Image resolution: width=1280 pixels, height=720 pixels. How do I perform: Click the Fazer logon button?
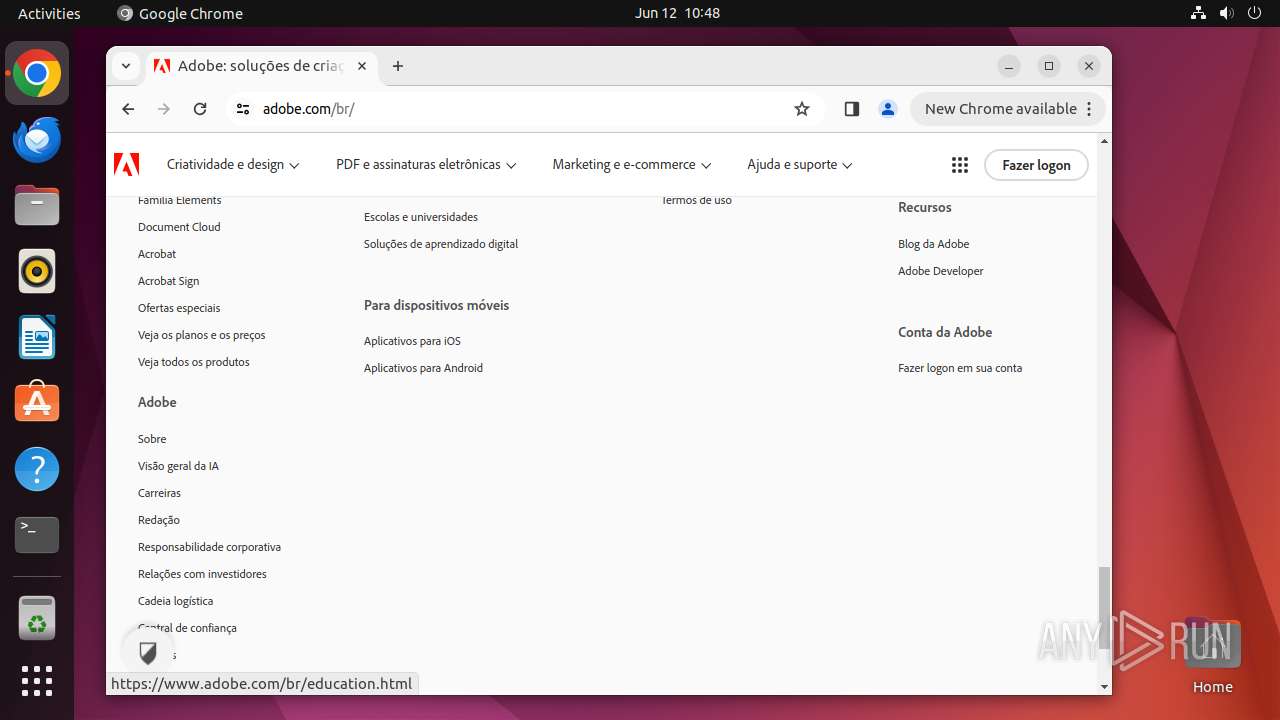pos(1036,165)
